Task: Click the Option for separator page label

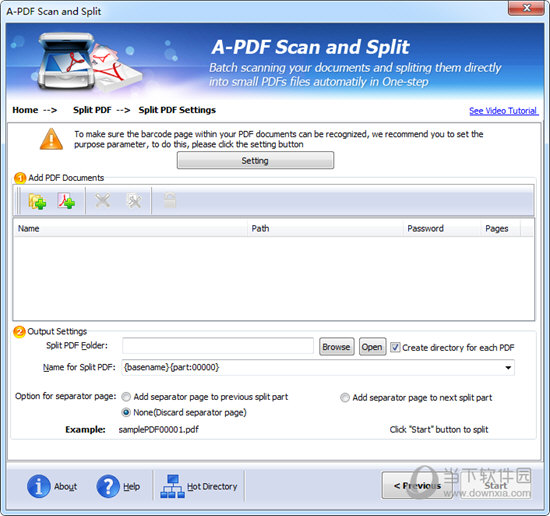Action: point(66,396)
